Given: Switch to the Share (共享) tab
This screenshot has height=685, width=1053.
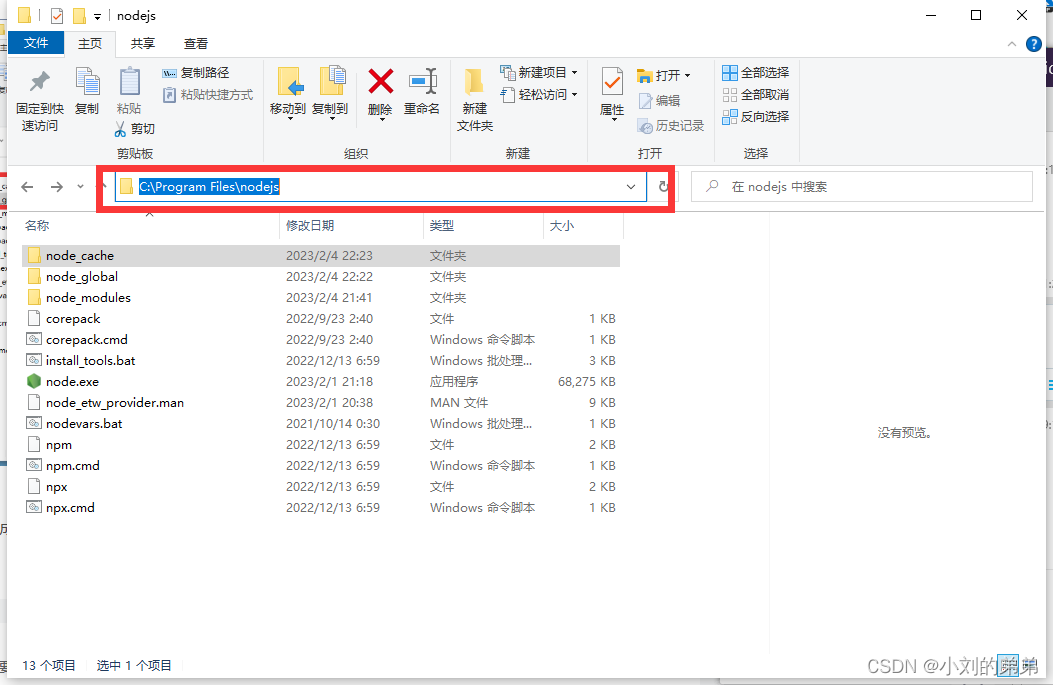Looking at the screenshot, I should [142, 44].
